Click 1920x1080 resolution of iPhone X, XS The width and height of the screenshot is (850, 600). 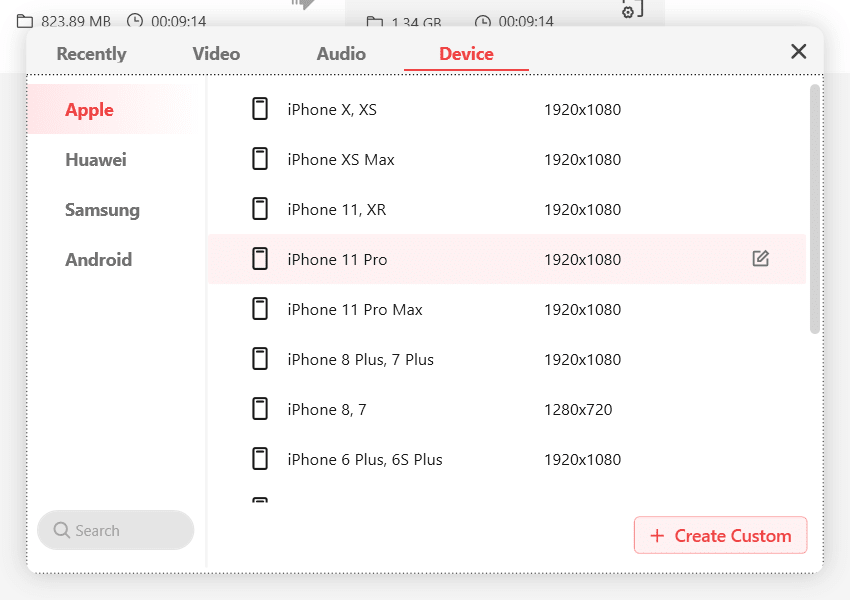tap(582, 110)
